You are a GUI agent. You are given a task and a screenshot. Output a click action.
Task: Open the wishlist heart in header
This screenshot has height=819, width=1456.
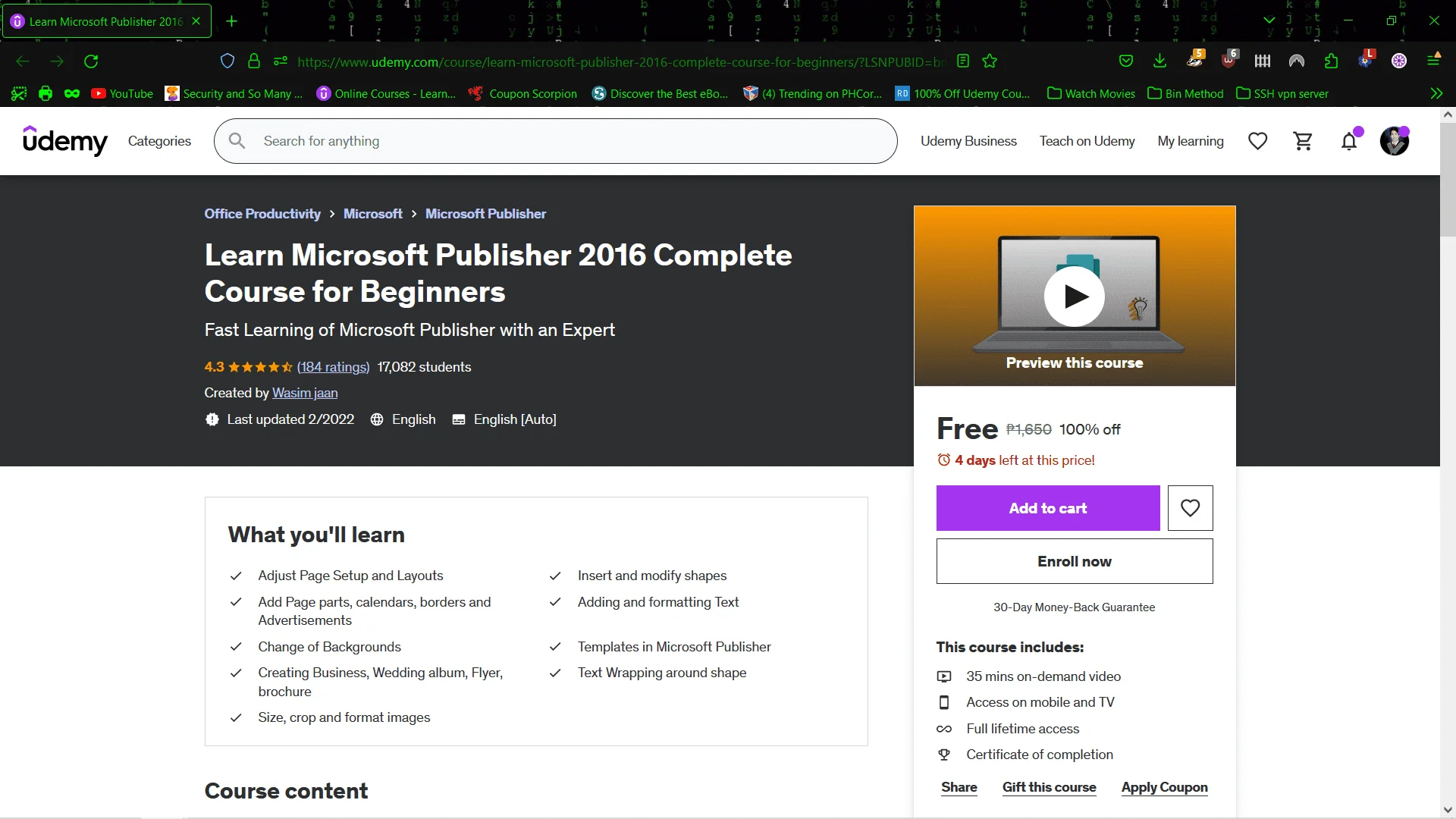[1257, 141]
